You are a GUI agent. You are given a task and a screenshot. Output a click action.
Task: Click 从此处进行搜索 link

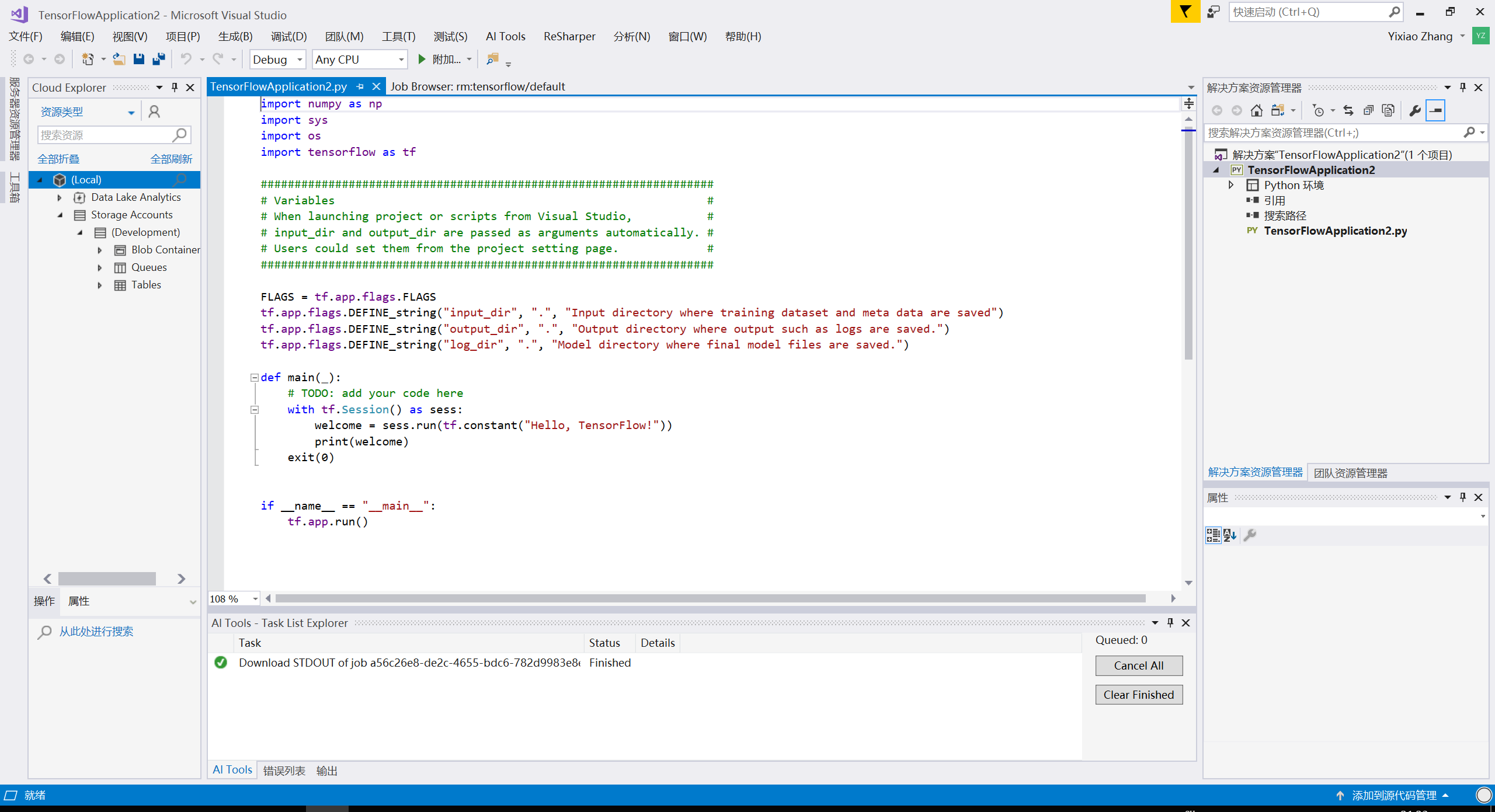[96, 632]
